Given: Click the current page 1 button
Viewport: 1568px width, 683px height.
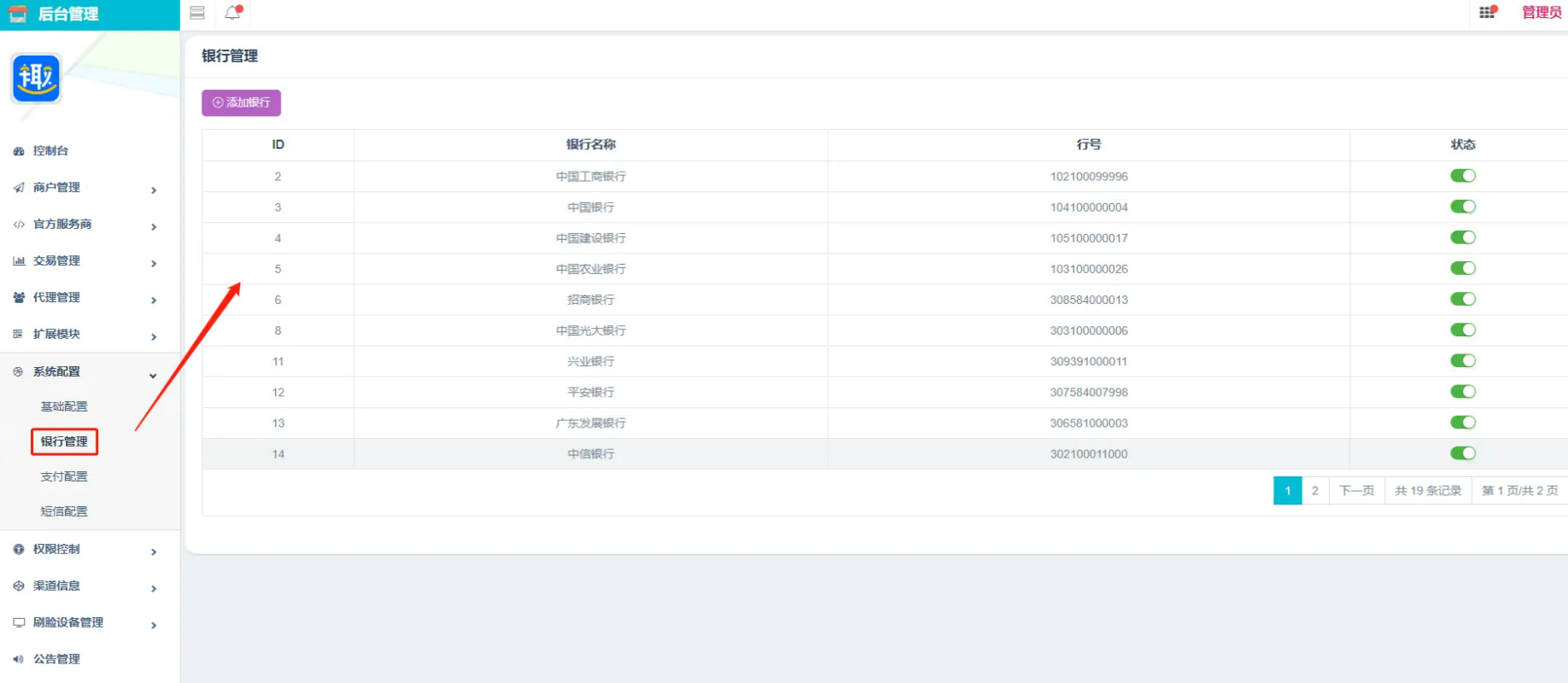Looking at the screenshot, I should tap(1288, 491).
